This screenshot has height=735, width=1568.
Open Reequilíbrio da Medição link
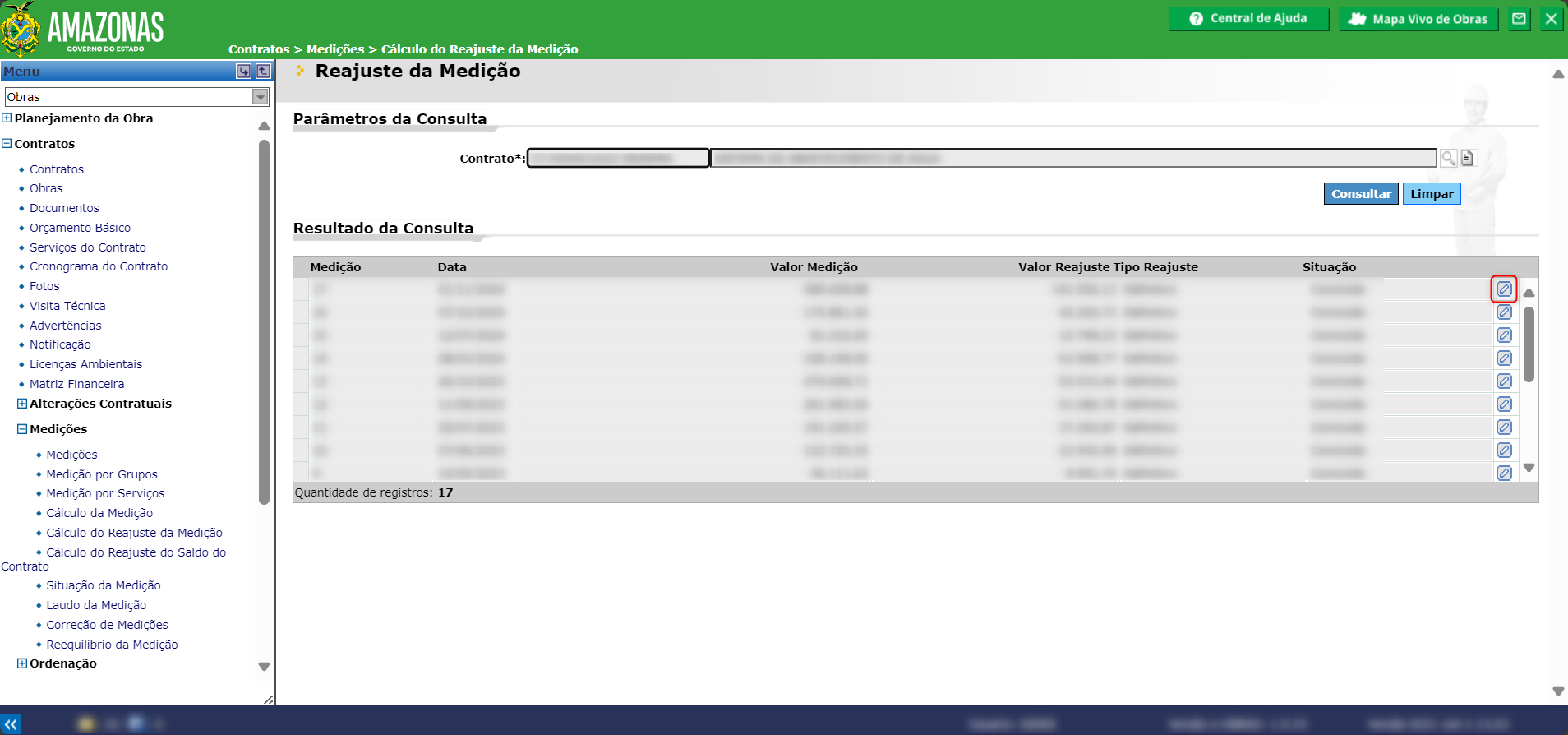[112, 645]
